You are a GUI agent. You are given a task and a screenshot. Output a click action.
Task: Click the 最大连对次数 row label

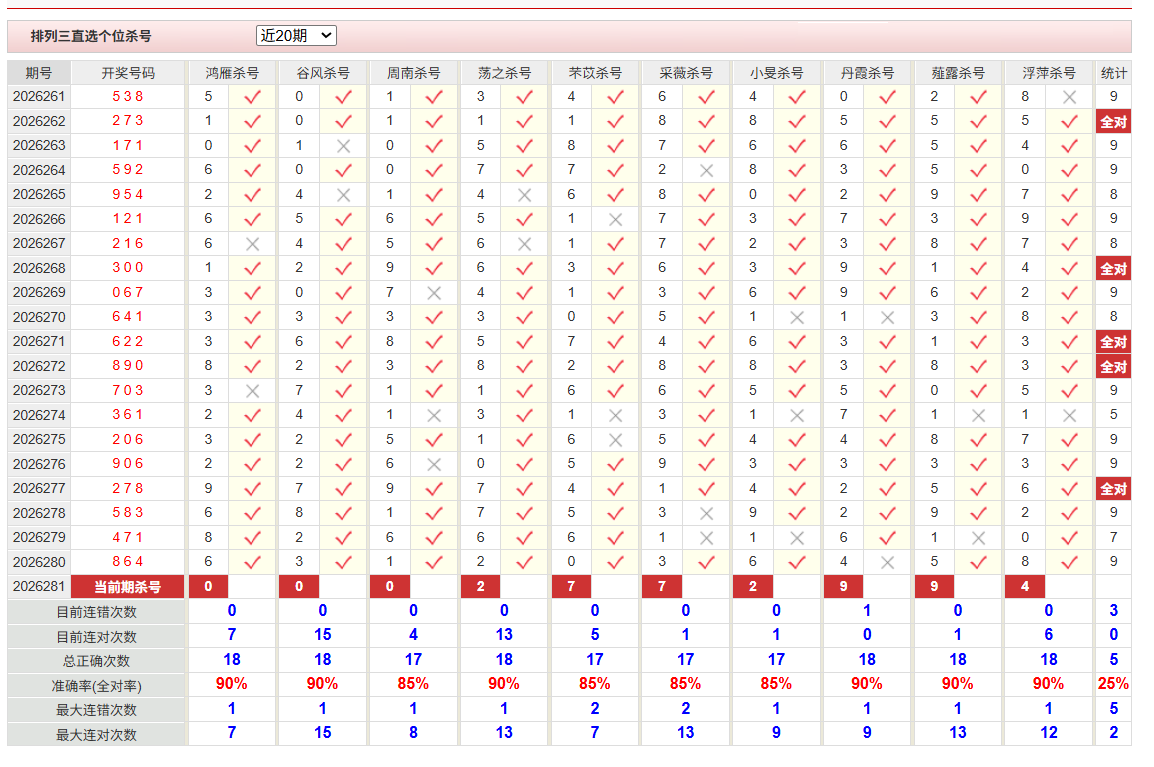[96, 735]
